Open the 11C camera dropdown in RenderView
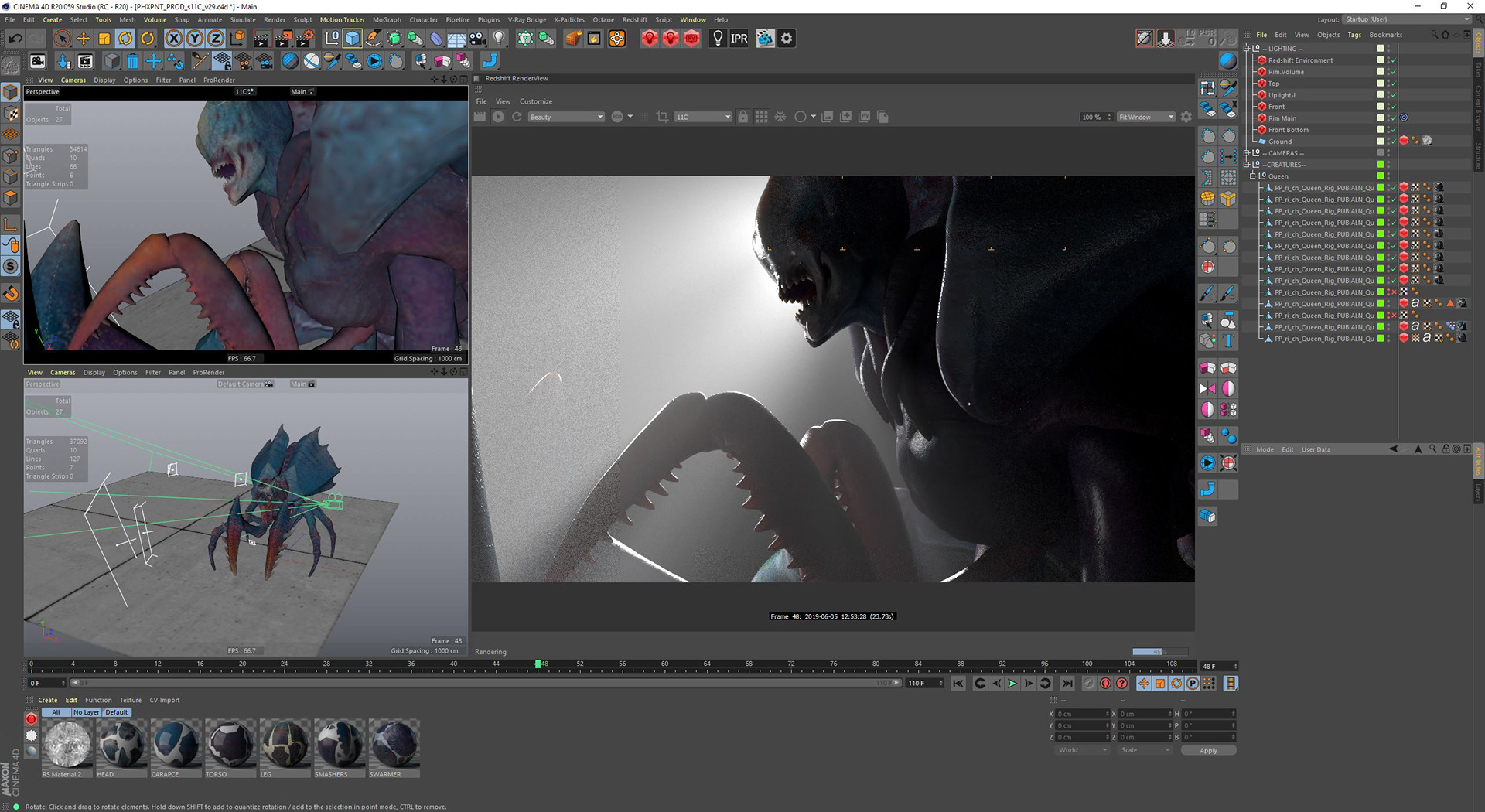 [x=703, y=117]
